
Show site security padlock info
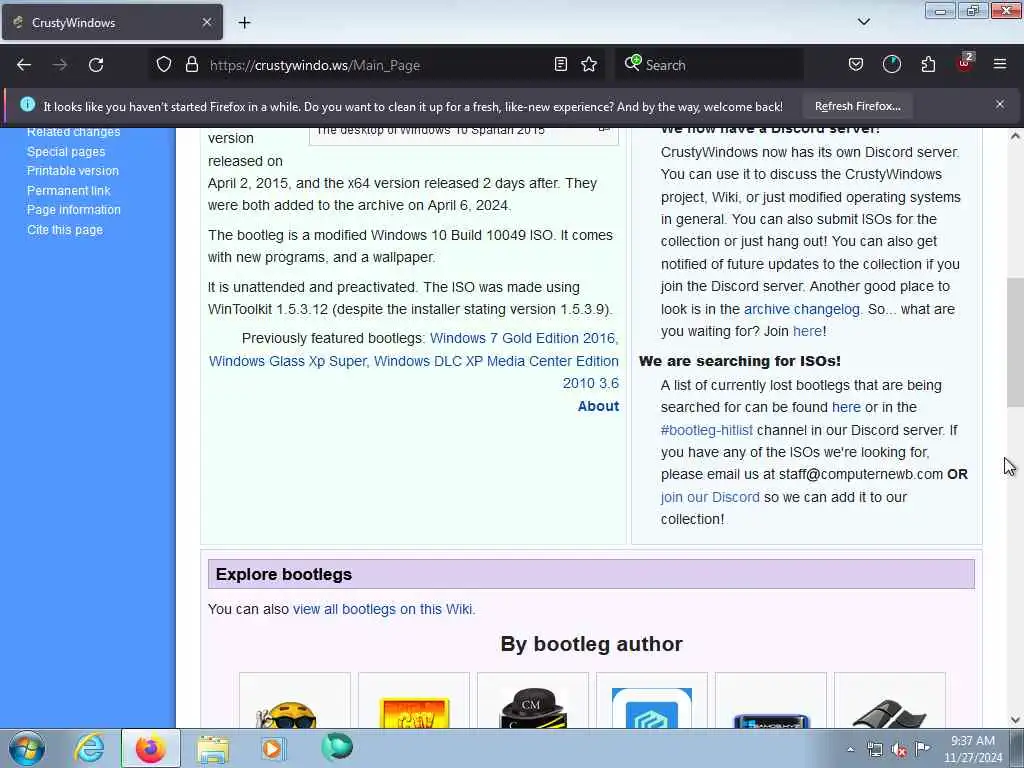pyautogui.click(x=191, y=65)
